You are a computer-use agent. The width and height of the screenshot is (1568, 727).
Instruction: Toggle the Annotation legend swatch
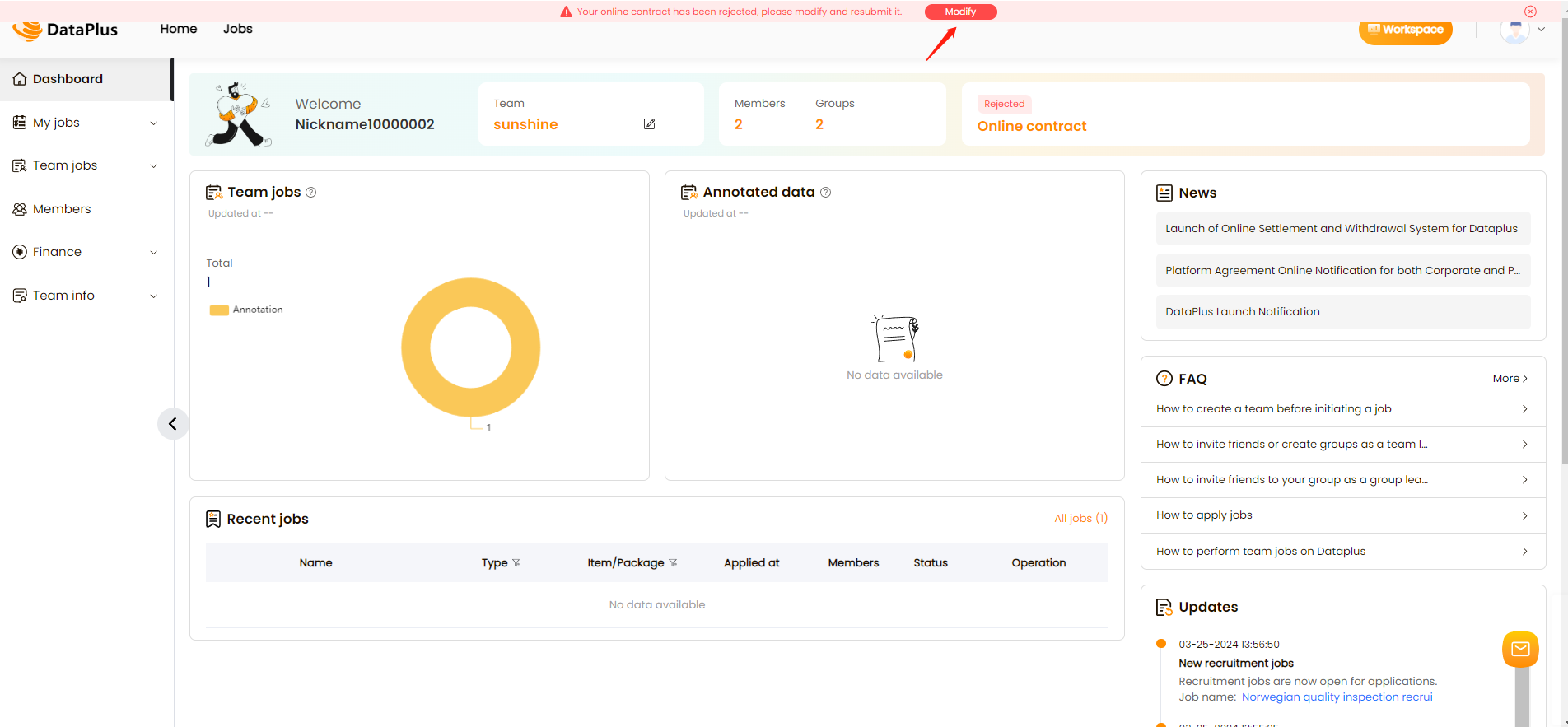(x=219, y=310)
